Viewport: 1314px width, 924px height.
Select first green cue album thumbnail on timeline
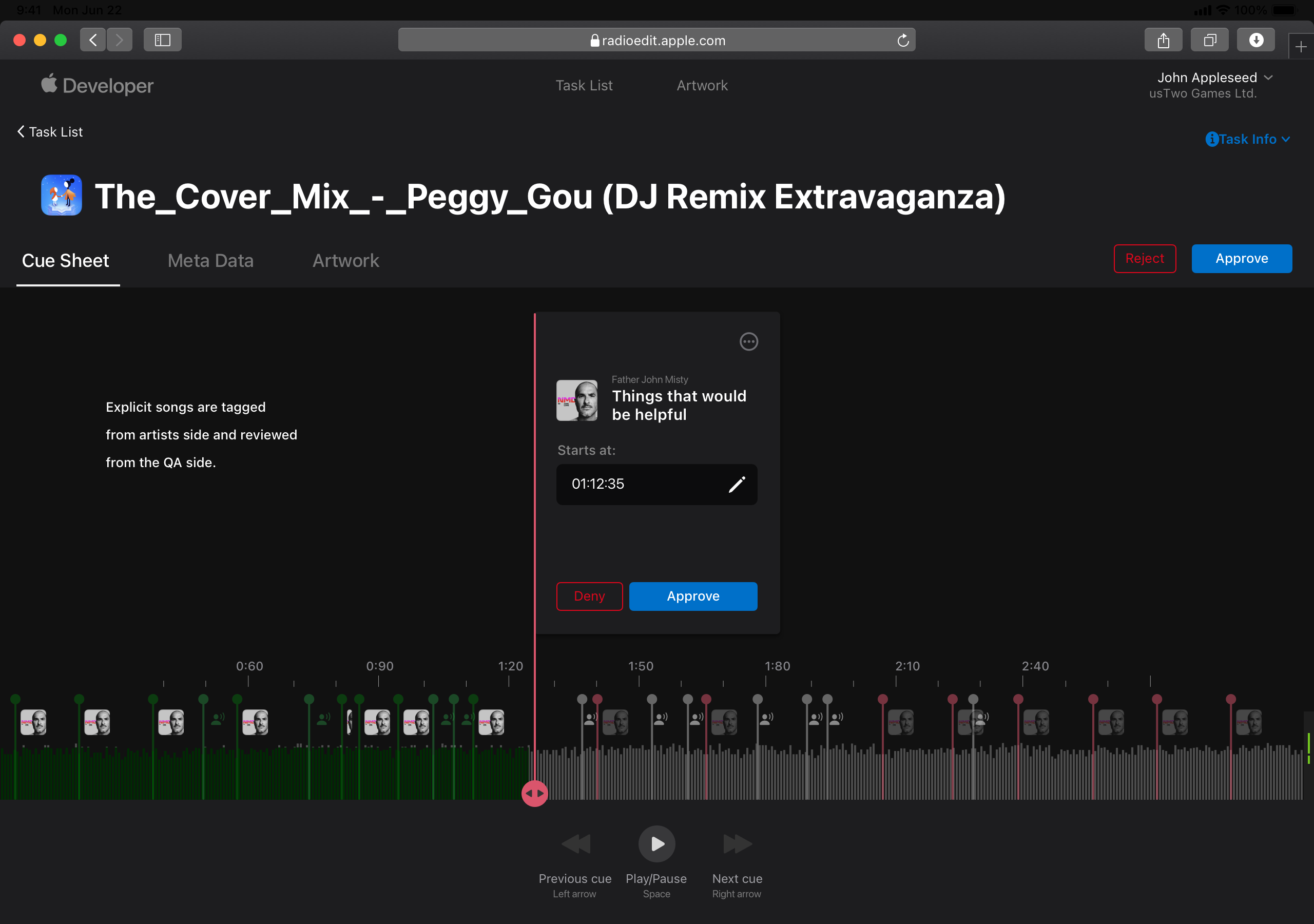pos(33,722)
